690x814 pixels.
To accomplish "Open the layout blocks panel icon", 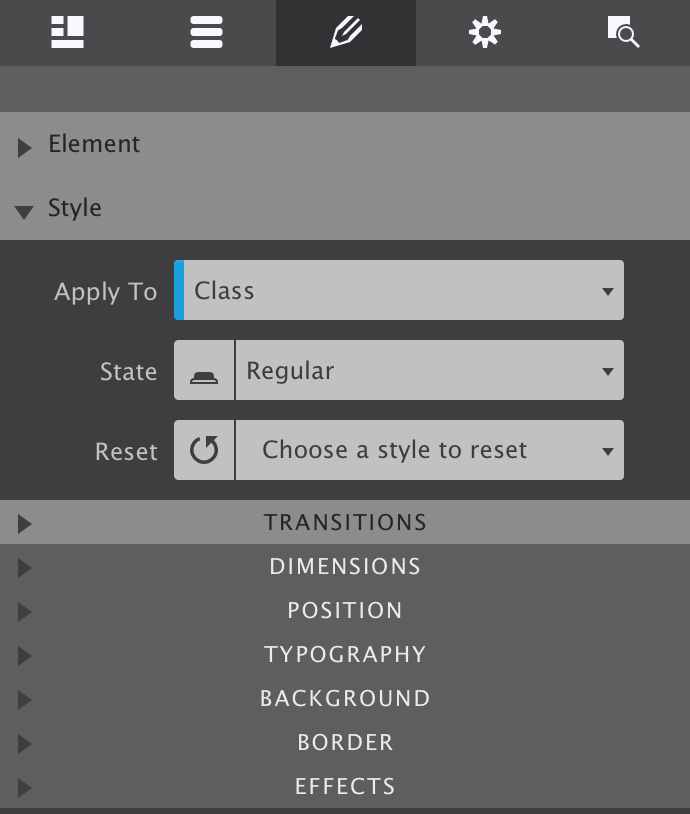I will point(68,32).
